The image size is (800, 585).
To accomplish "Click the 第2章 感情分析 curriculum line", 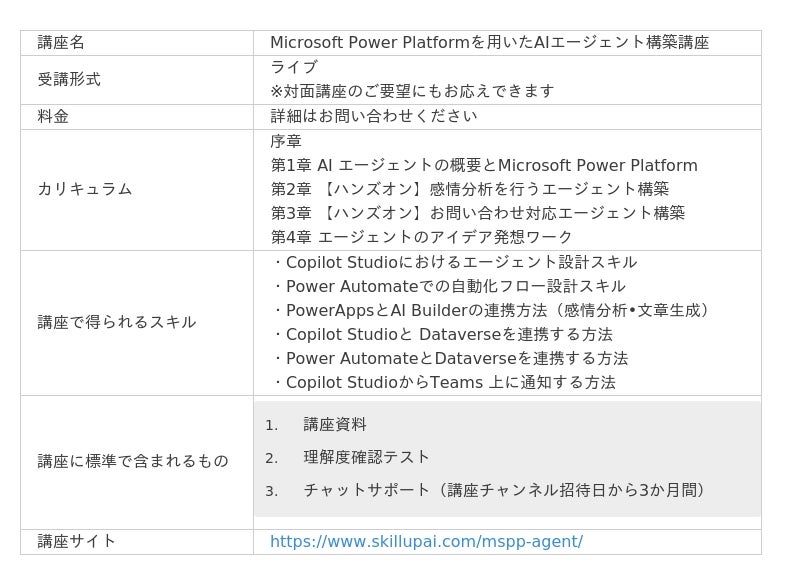I will tap(470, 189).
